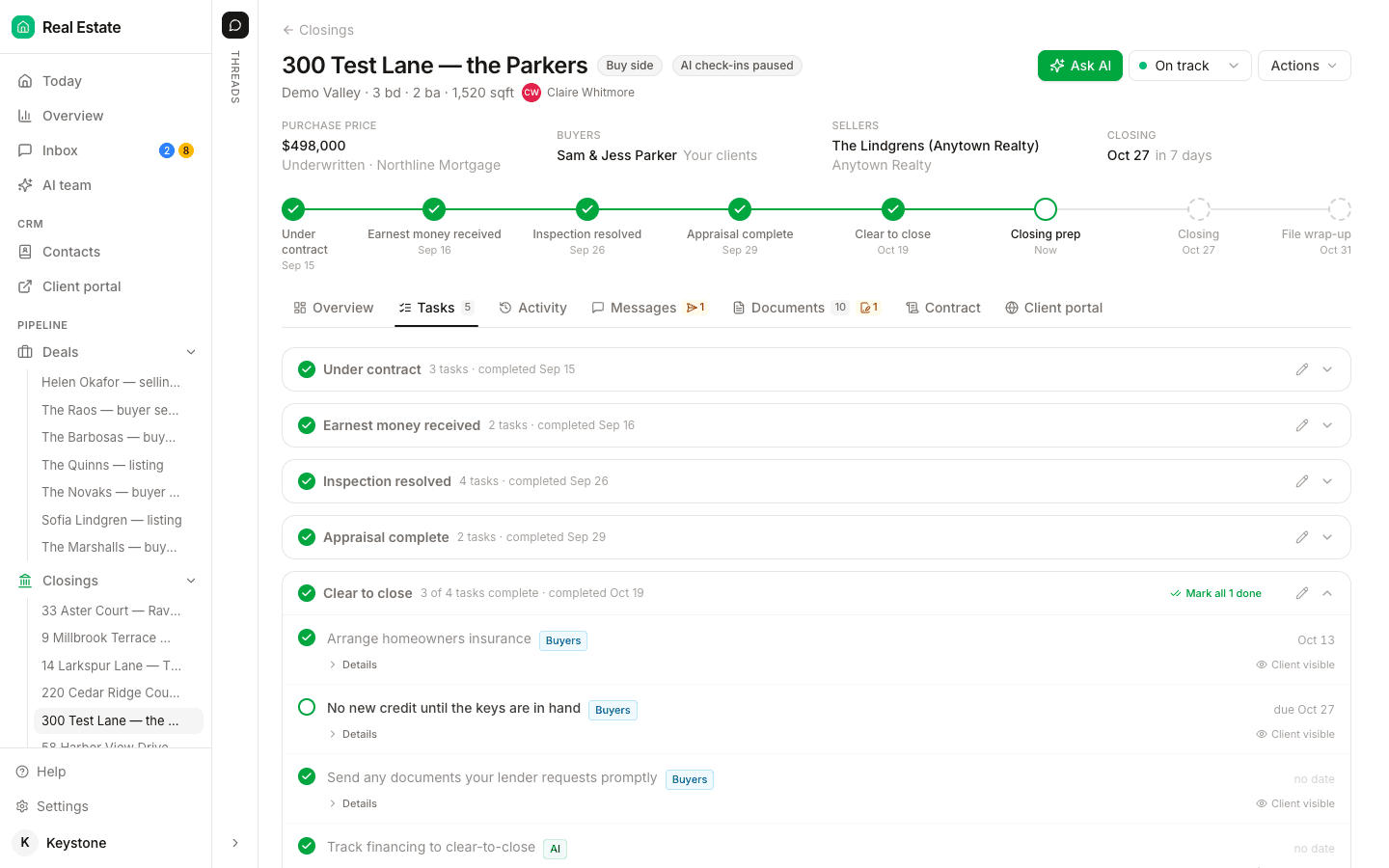This screenshot has height=868, width=1389.
Task: Open Client portal external link in sidebar
Action: coord(106,286)
